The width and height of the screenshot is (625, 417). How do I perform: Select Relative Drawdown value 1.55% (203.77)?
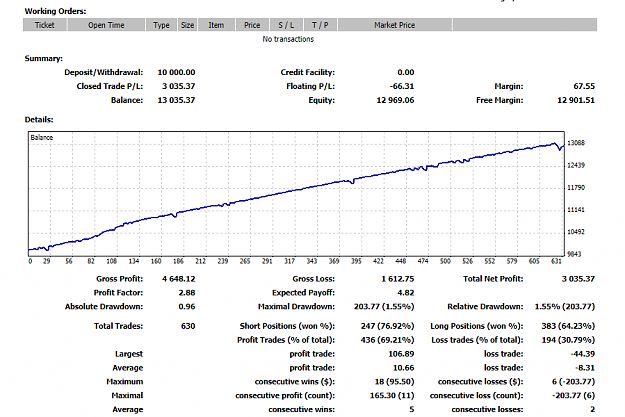click(x=564, y=307)
